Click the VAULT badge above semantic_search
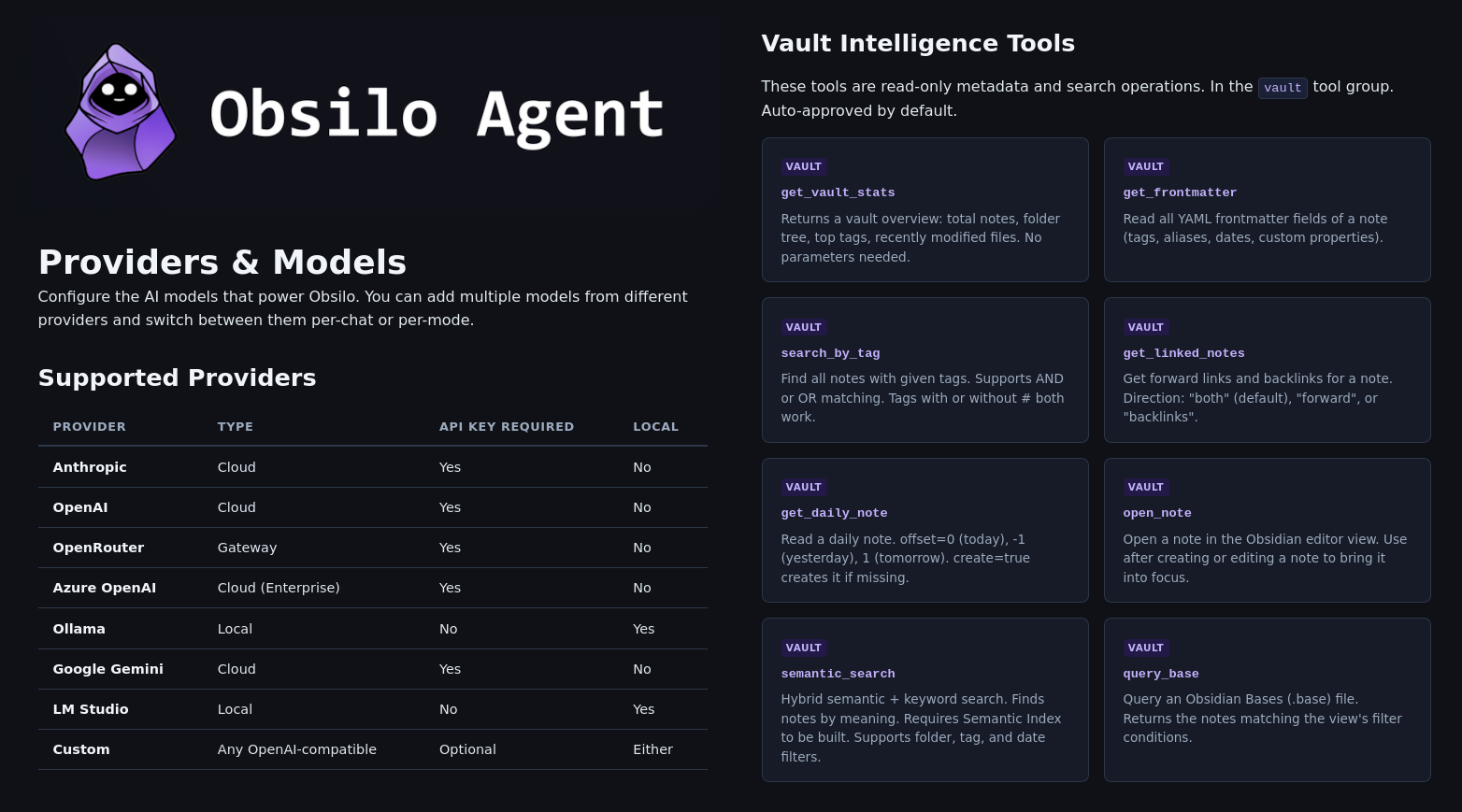This screenshot has width=1462, height=812. [x=804, y=648]
